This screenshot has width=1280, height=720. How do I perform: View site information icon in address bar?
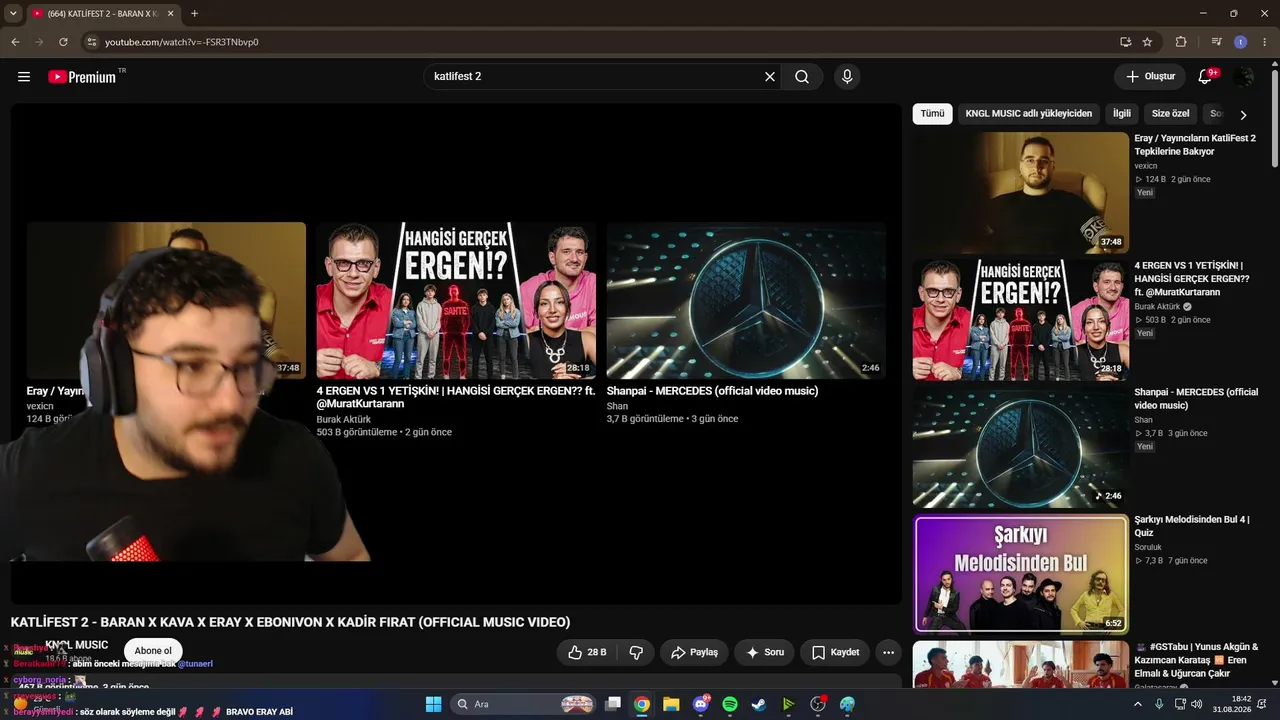click(91, 42)
